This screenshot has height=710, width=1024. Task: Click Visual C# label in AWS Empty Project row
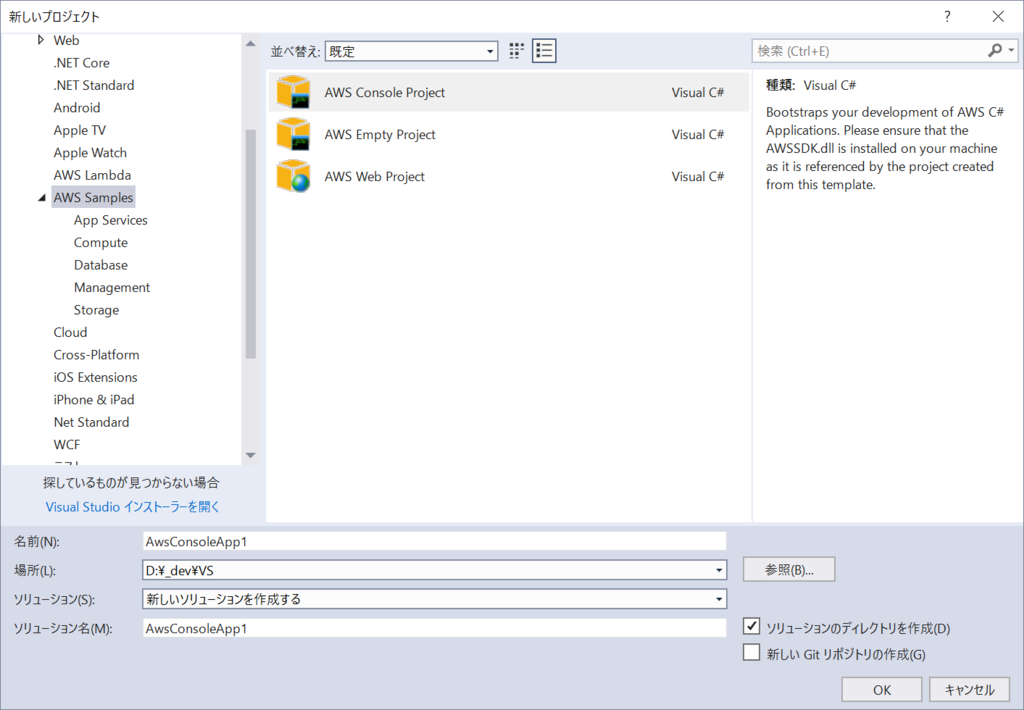697,135
